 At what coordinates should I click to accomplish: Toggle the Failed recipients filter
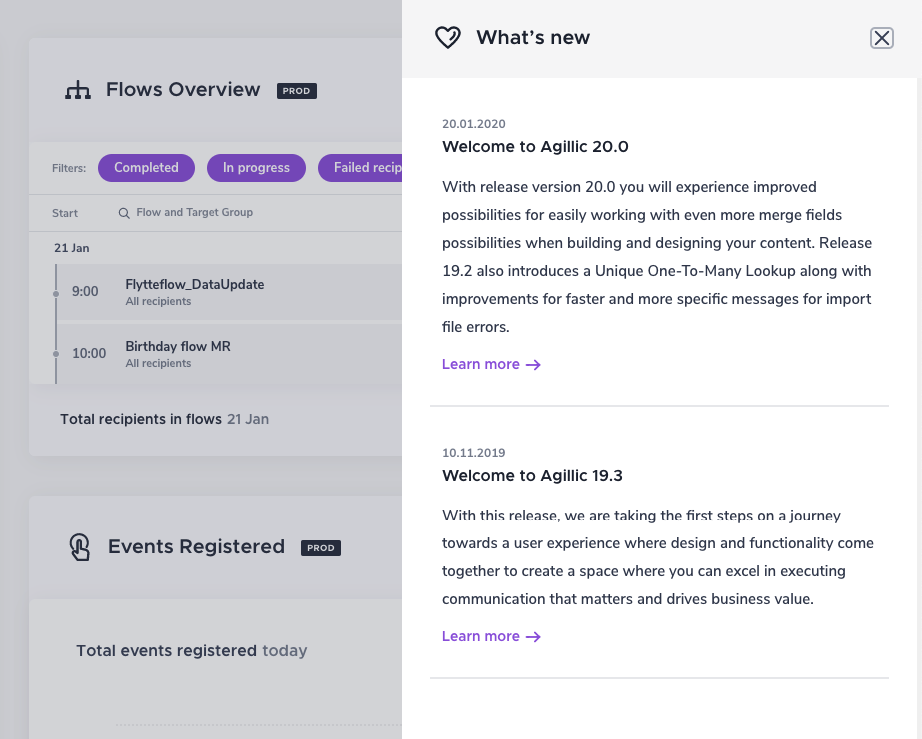[x=360, y=168]
